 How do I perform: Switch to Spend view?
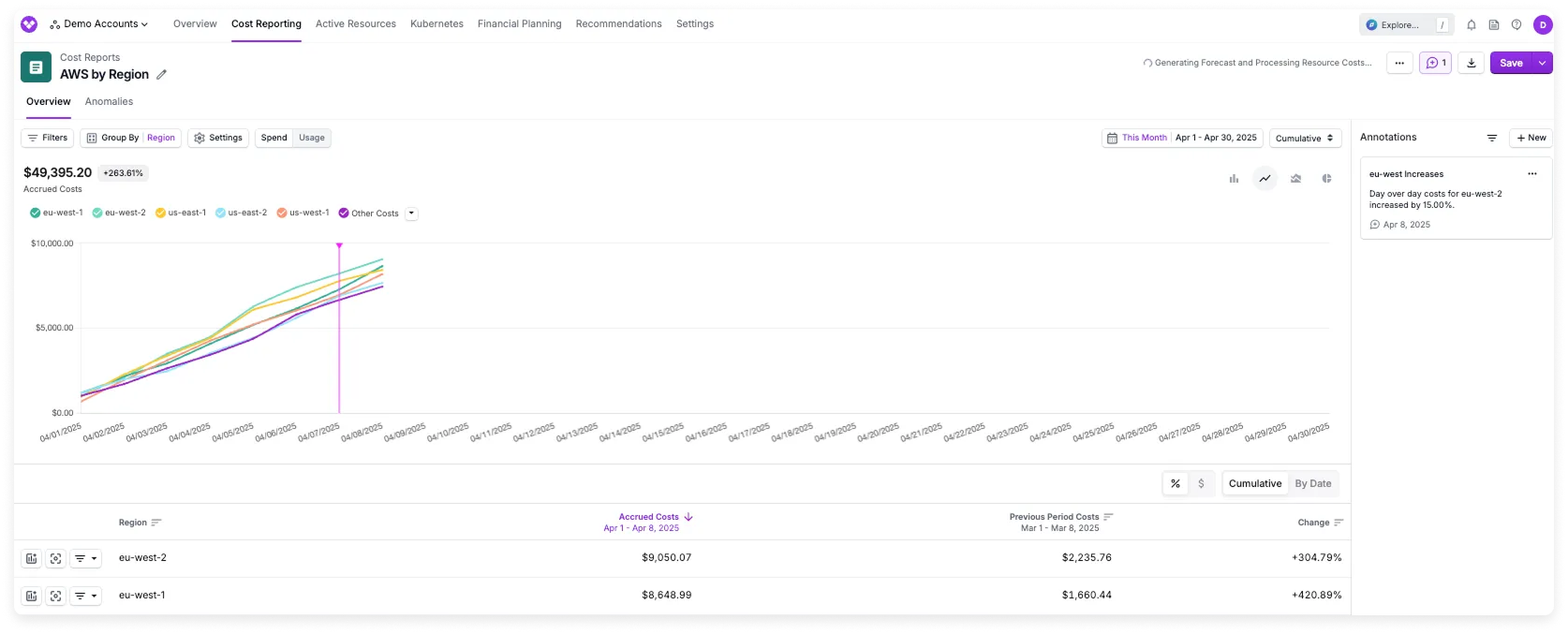pos(274,138)
